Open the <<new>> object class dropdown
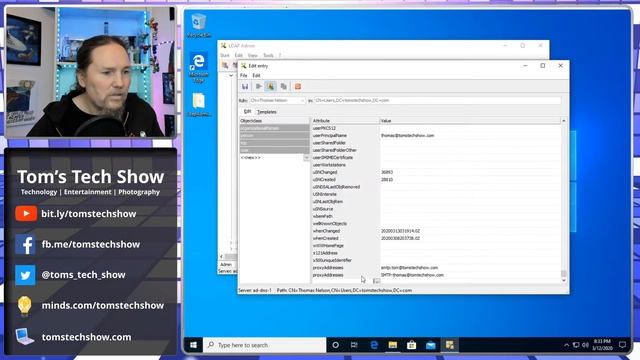The width and height of the screenshot is (640, 360). 306,158
